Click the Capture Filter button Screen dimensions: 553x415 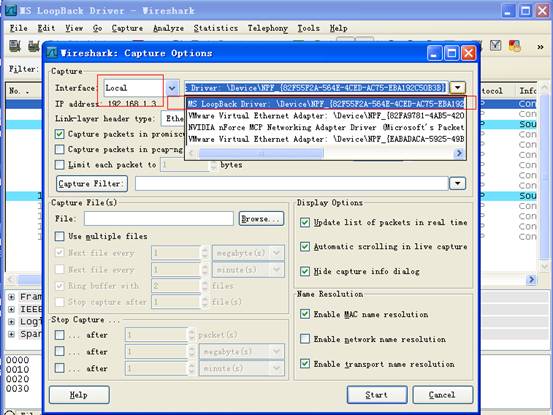pyautogui.click(x=92, y=184)
